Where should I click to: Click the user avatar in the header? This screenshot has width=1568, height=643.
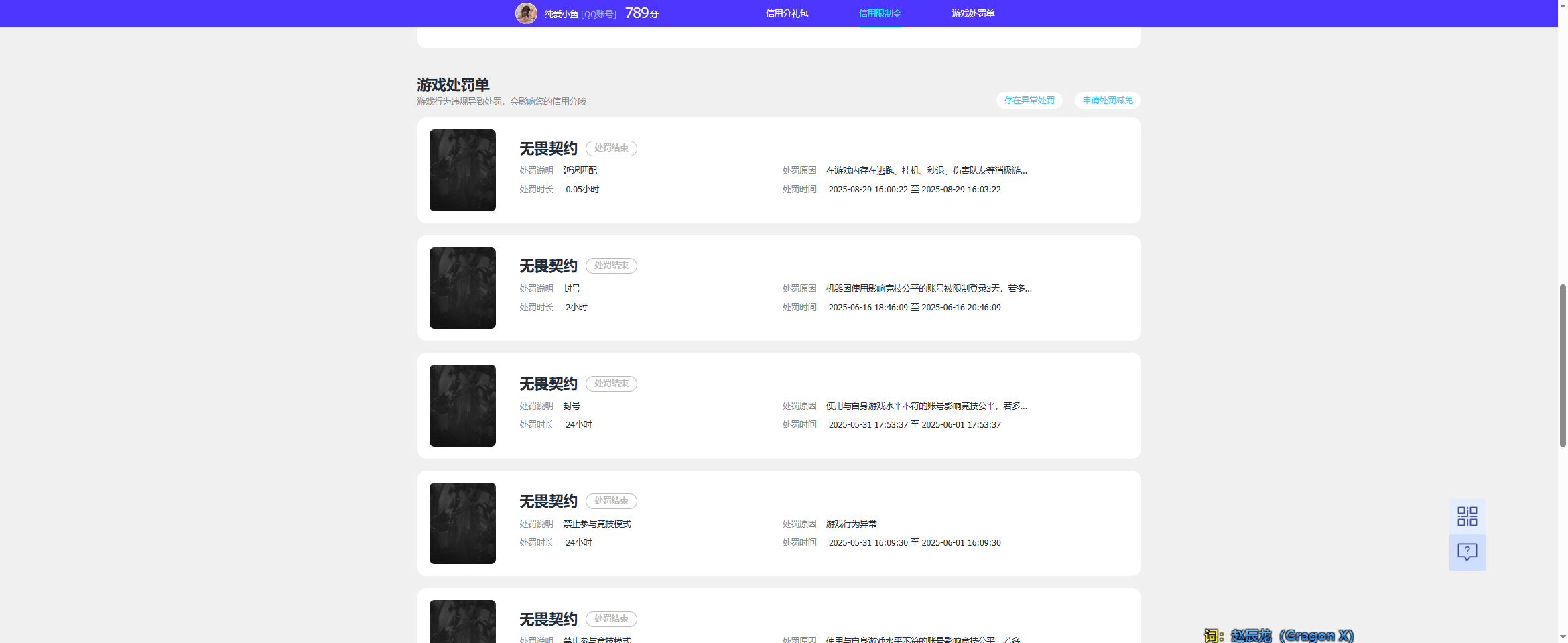click(526, 13)
